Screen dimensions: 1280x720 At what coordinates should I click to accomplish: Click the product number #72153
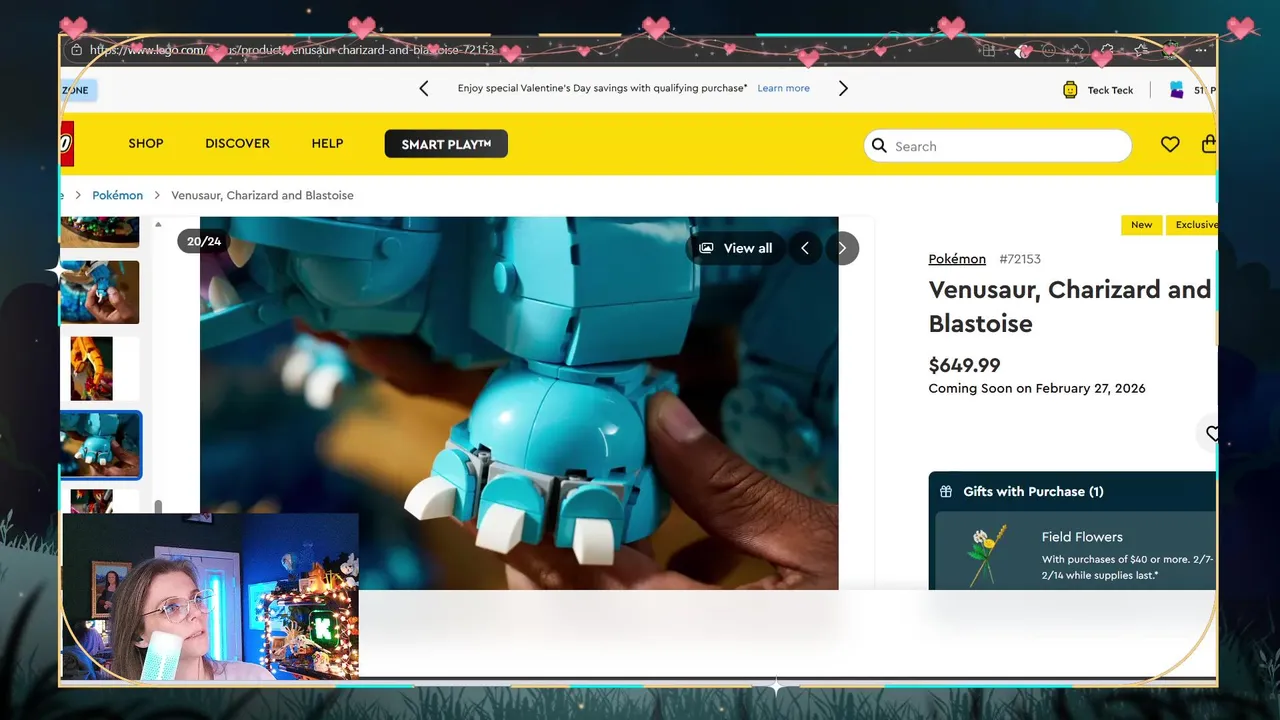tap(1020, 259)
